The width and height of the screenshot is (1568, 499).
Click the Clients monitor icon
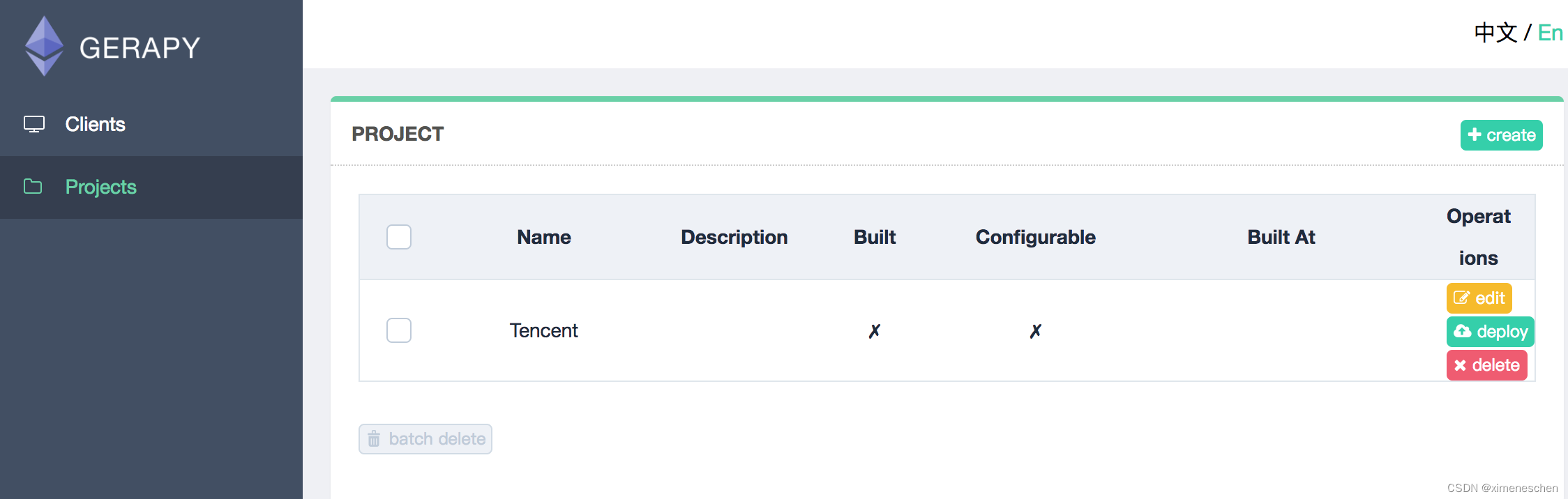(34, 124)
